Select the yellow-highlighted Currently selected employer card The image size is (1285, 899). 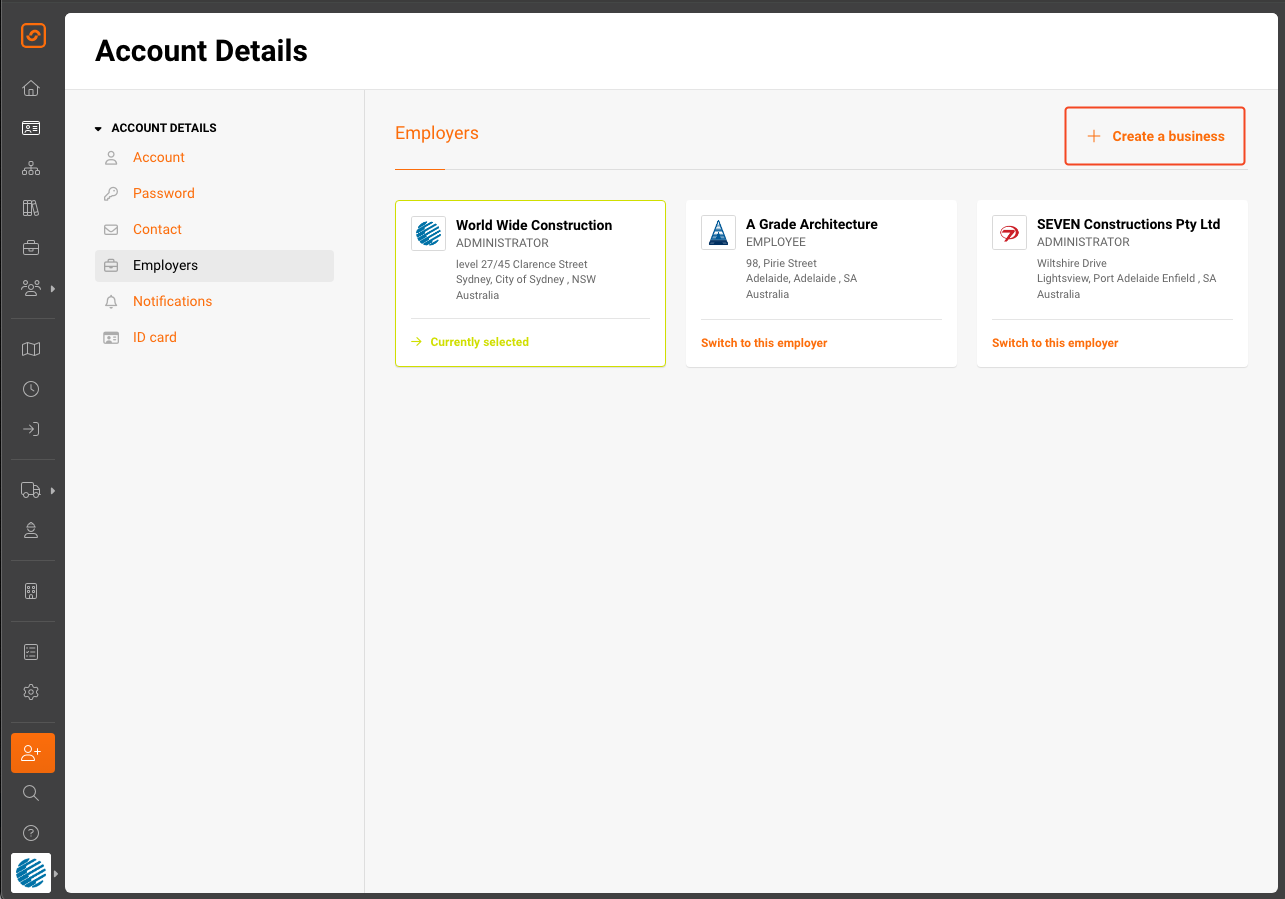(x=530, y=283)
